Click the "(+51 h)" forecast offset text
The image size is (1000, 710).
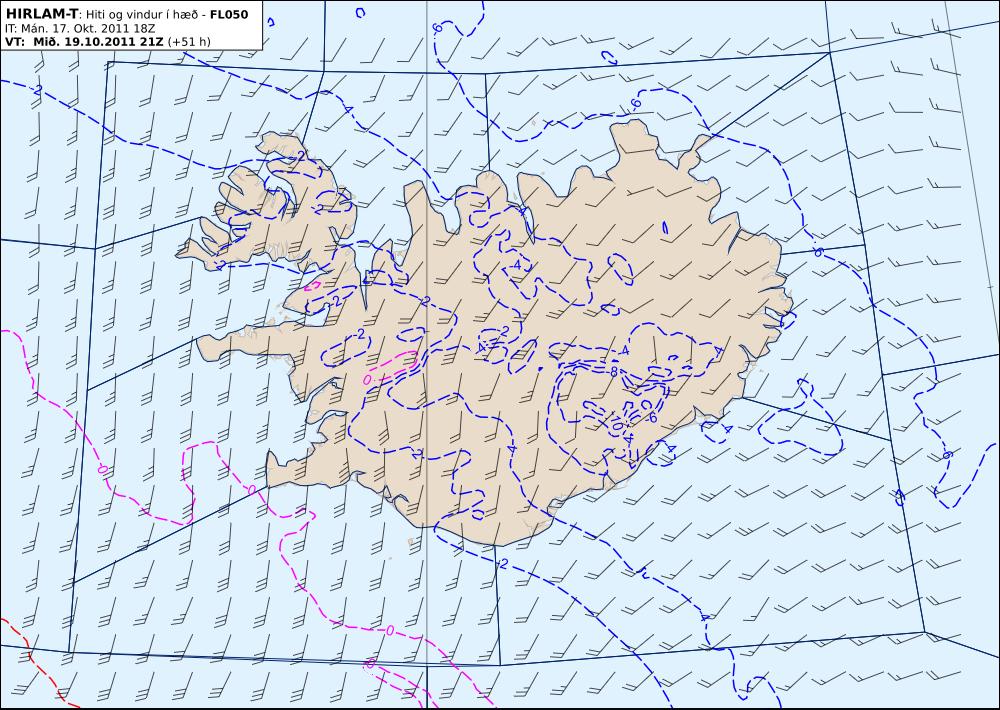tap(189, 42)
